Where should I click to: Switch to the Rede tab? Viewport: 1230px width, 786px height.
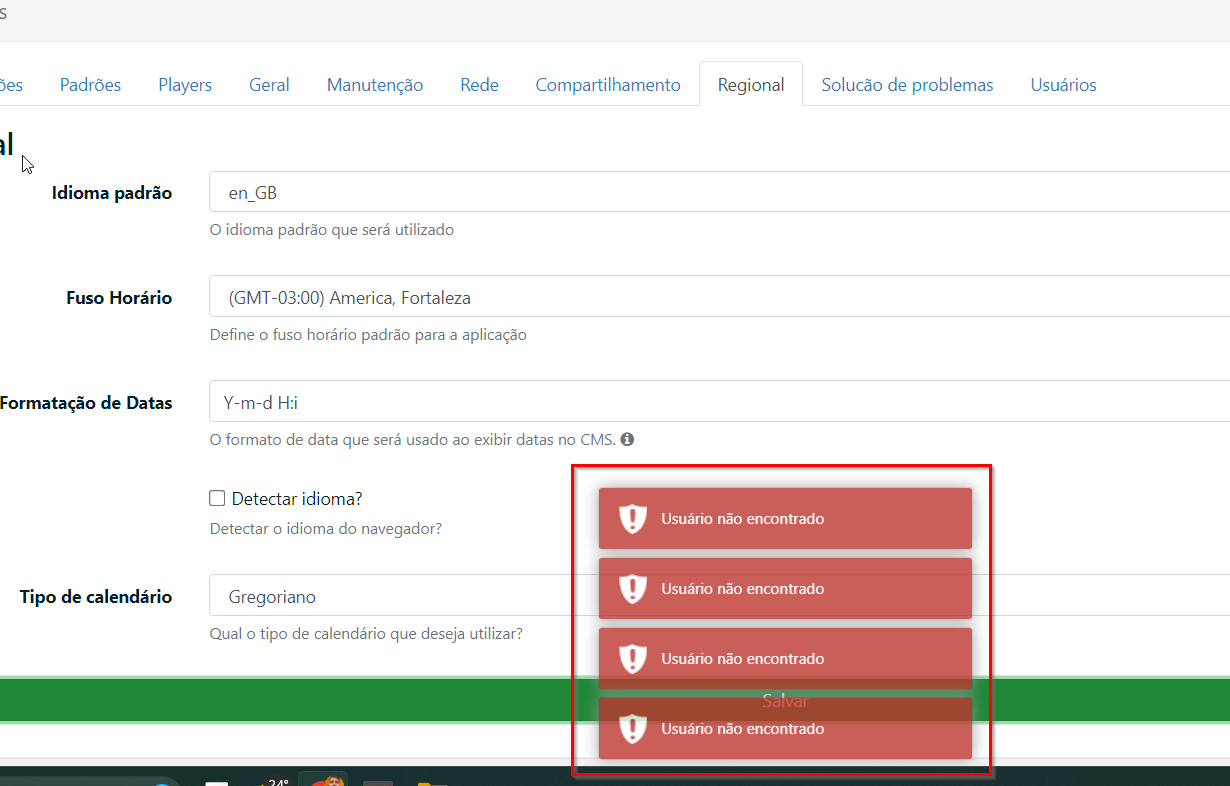479,85
